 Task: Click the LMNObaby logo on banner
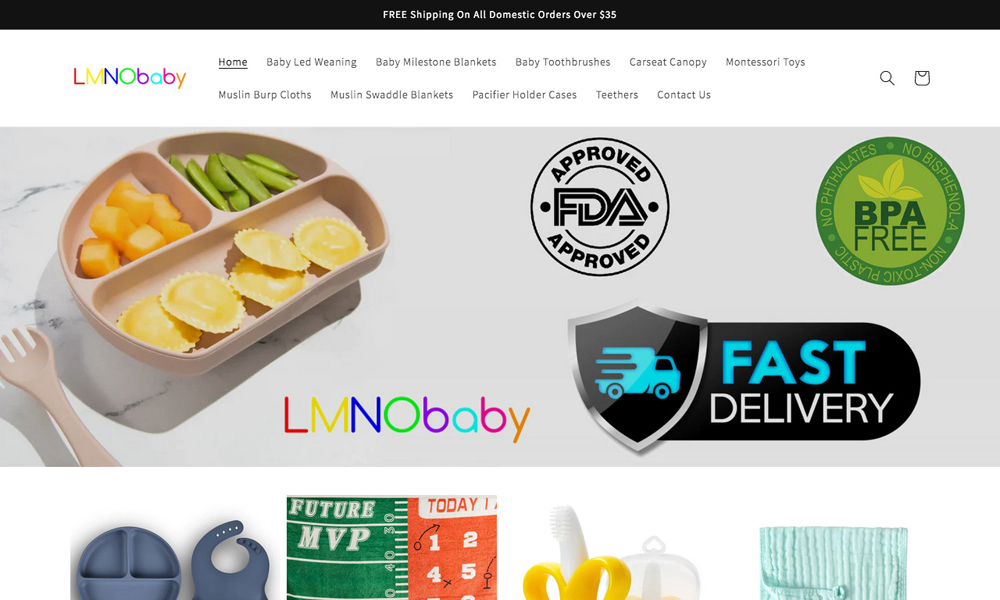click(x=407, y=418)
